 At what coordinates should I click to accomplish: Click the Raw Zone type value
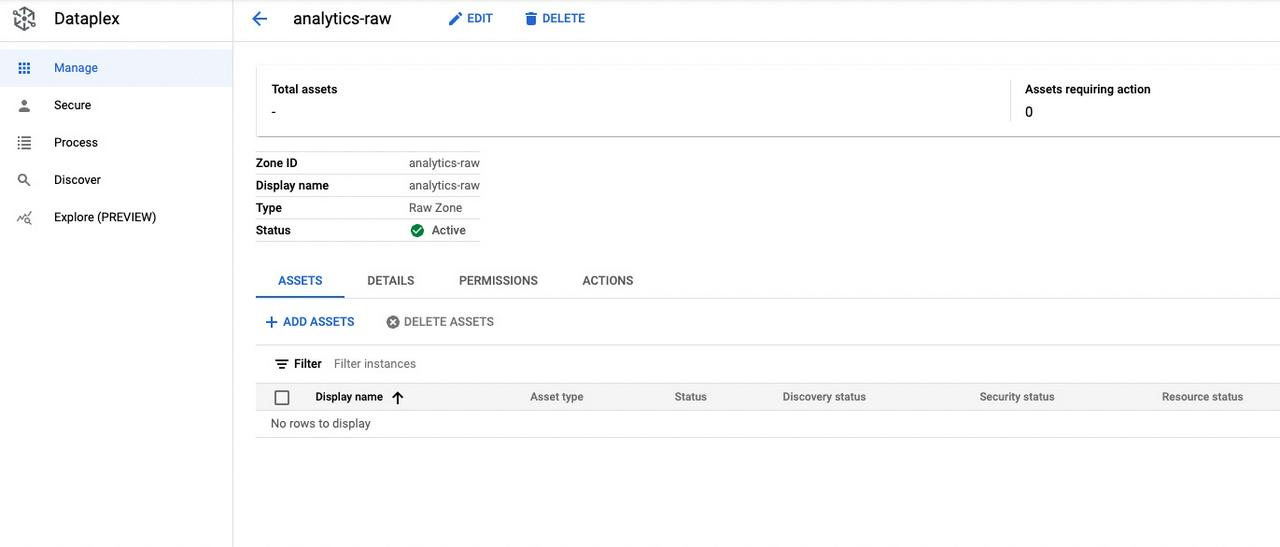435,208
